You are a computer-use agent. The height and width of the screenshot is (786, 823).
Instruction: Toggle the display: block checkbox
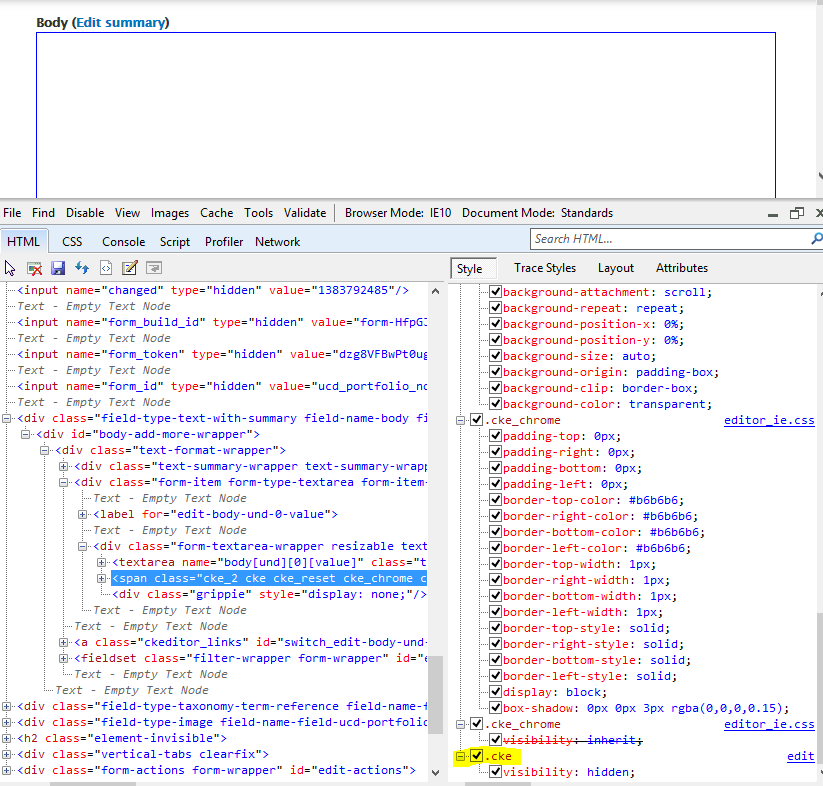pyautogui.click(x=495, y=692)
